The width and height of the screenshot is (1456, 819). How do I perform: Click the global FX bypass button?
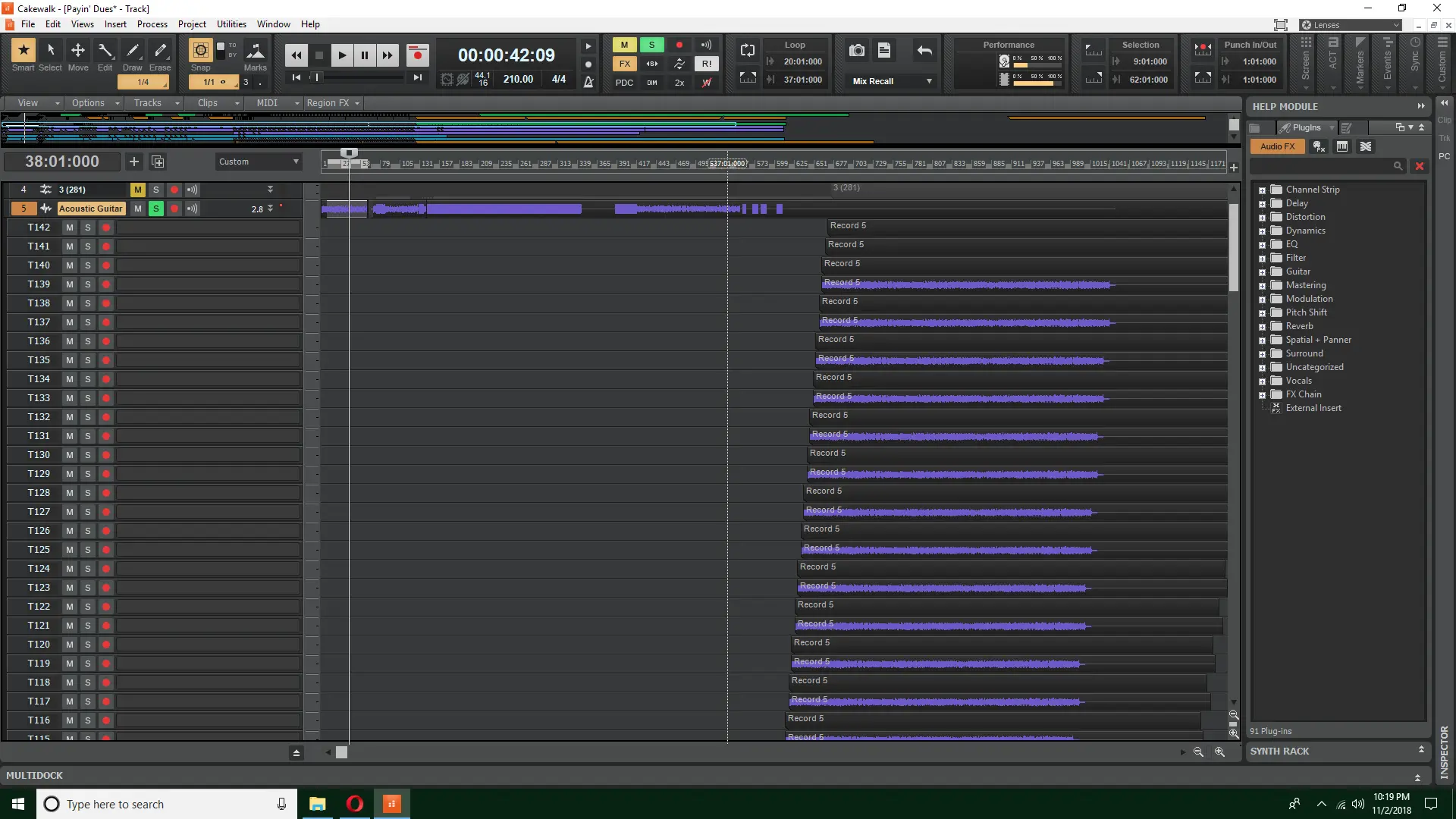click(624, 64)
